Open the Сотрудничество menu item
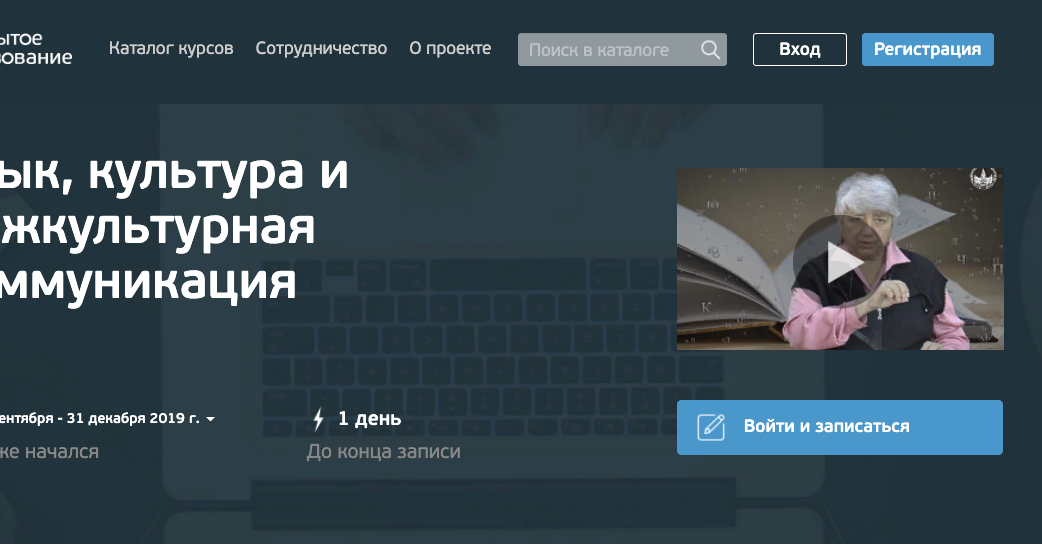Image resolution: width=1042 pixels, height=547 pixels. [x=321, y=49]
